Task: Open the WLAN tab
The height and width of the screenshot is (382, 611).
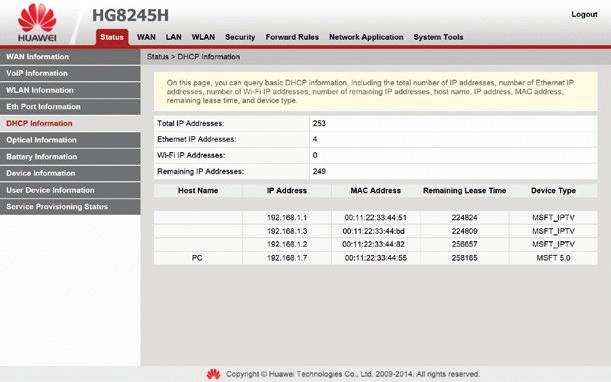Action: [x=203, y=37]
